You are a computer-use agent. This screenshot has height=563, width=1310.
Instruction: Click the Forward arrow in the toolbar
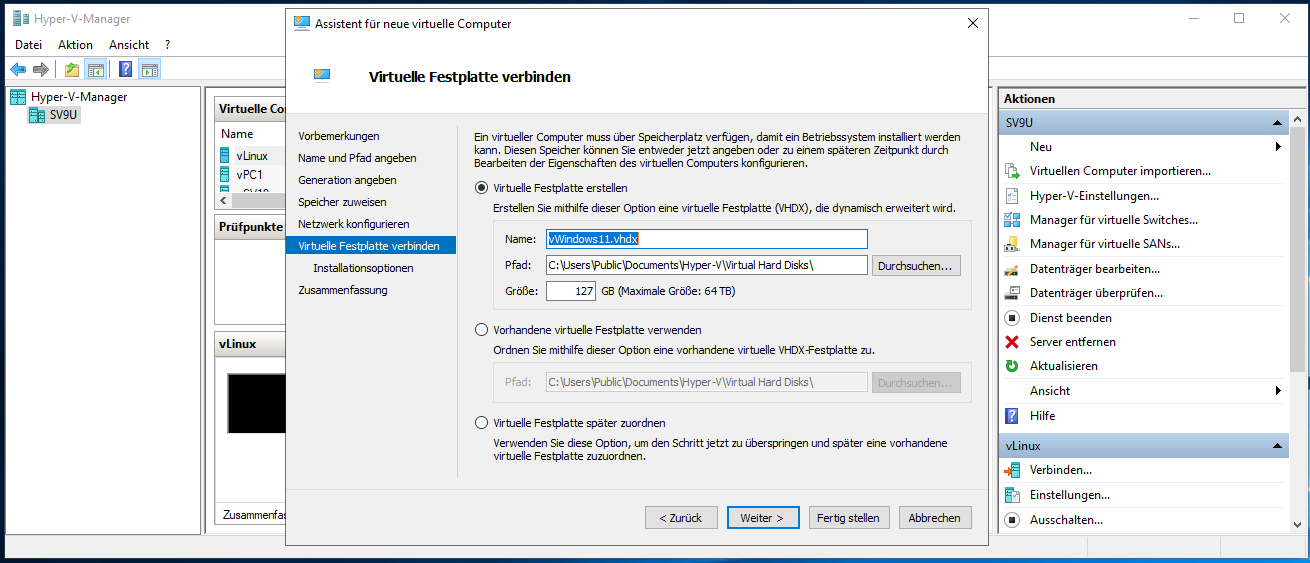tap(41, 69)
